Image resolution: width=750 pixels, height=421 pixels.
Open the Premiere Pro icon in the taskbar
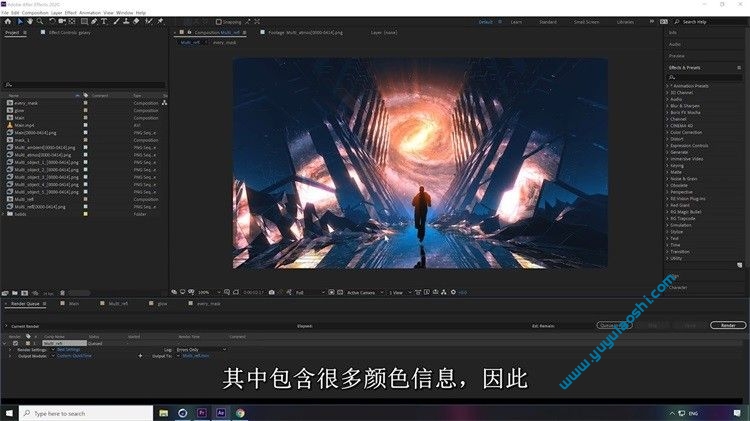[x=202, y=413]
